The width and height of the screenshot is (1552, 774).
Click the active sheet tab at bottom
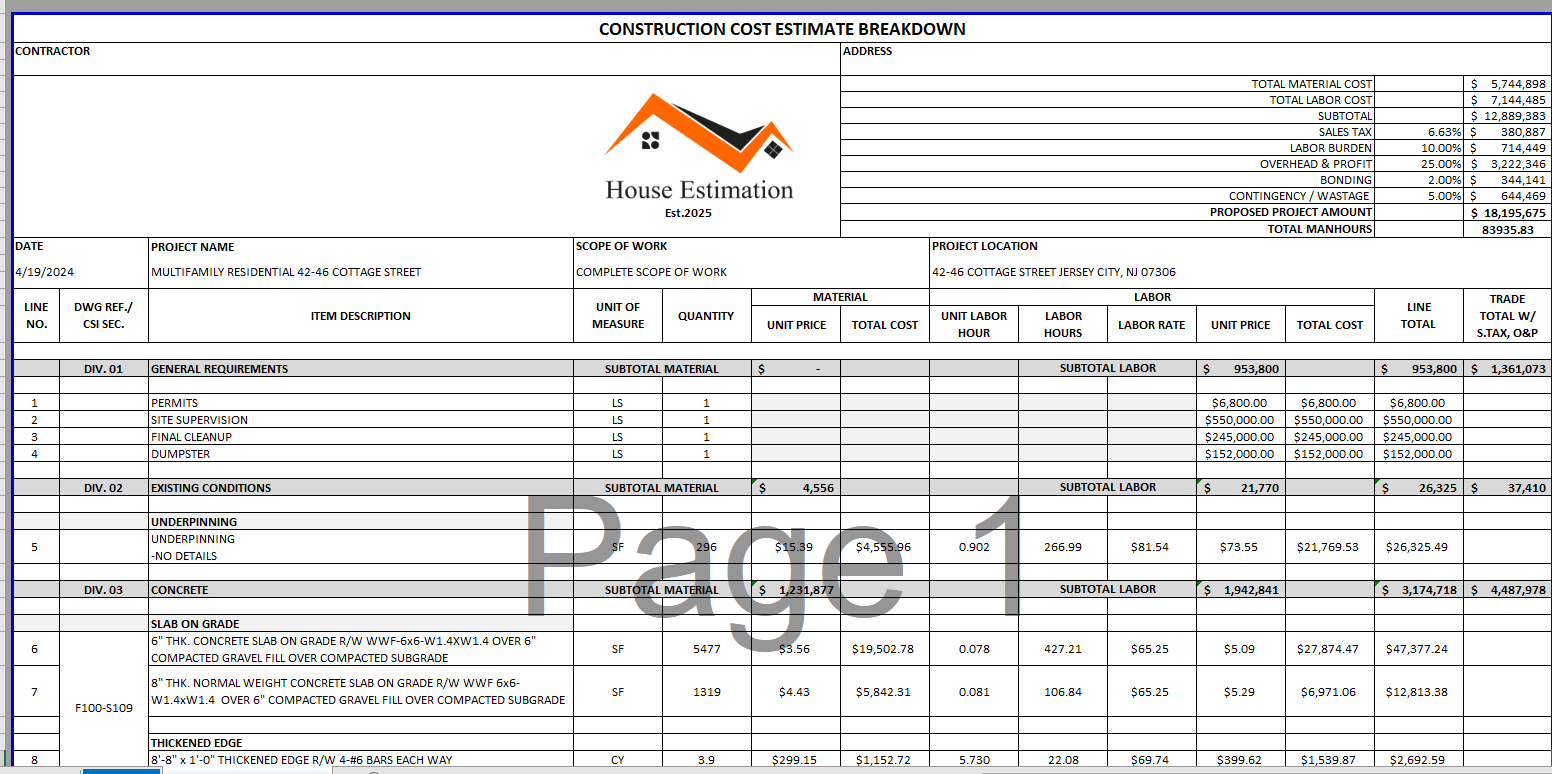coord(120,770)
